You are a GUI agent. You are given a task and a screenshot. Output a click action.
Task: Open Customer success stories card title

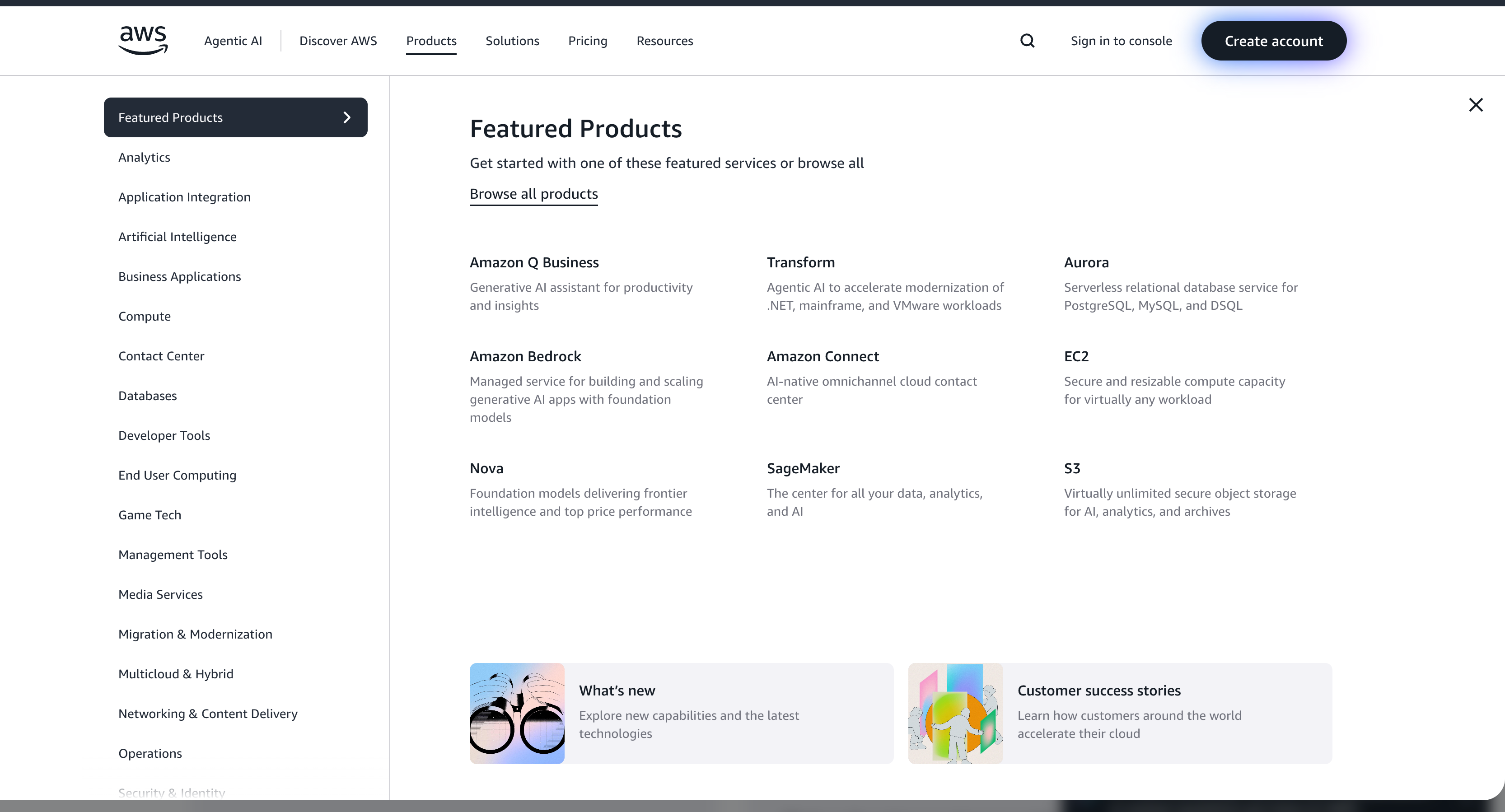point(1099,691)
